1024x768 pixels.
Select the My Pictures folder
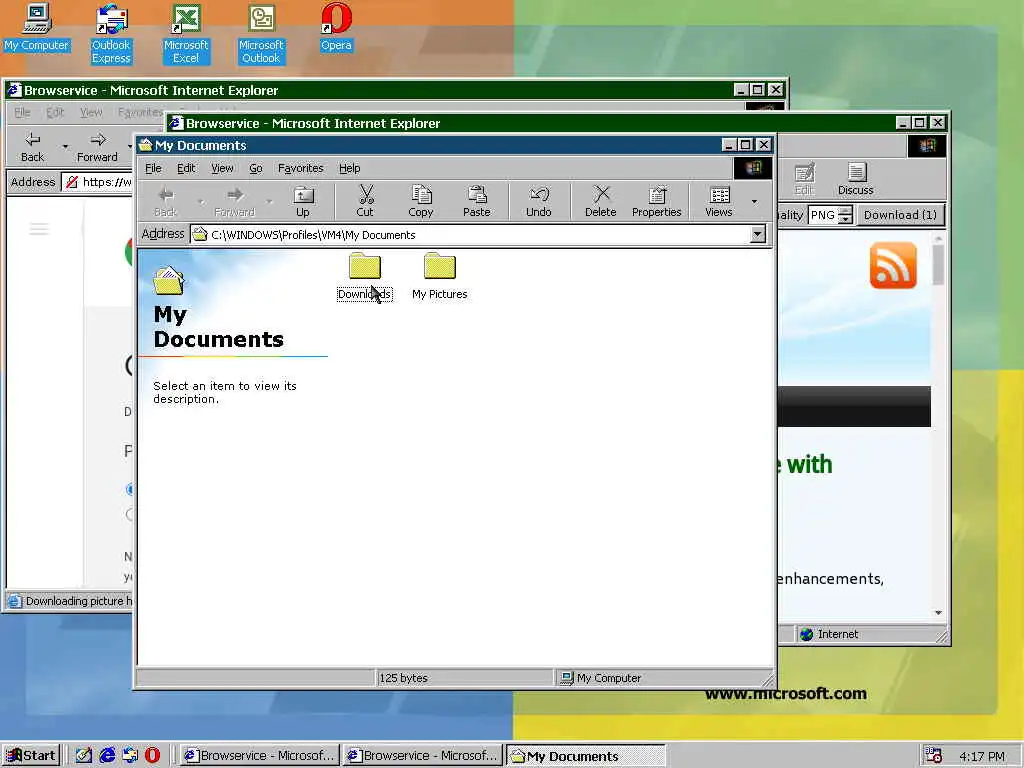click(x=440, y=276)
